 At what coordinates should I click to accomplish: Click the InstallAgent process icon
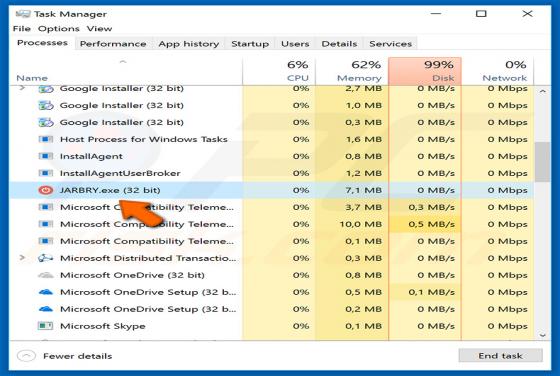tap(46, 156)
